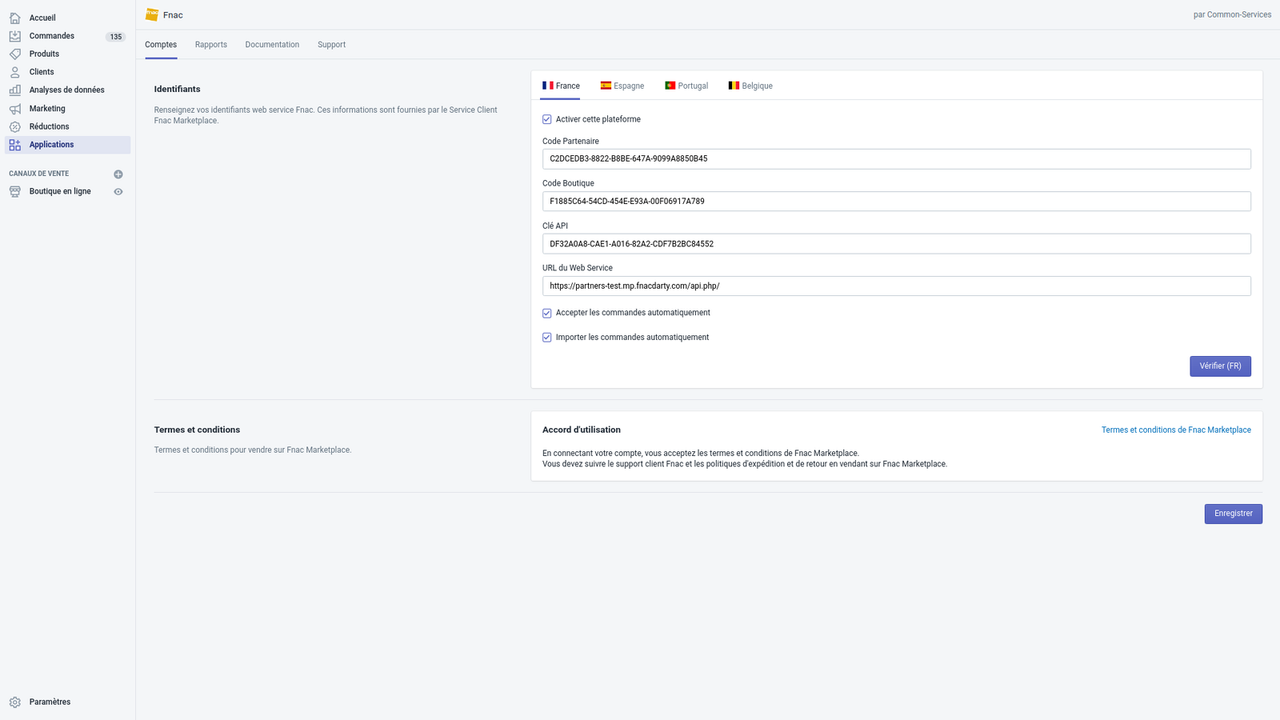Switch to the Comptes tab
The height and width of the screenshot is (720, 1280).
click(161, 45)
